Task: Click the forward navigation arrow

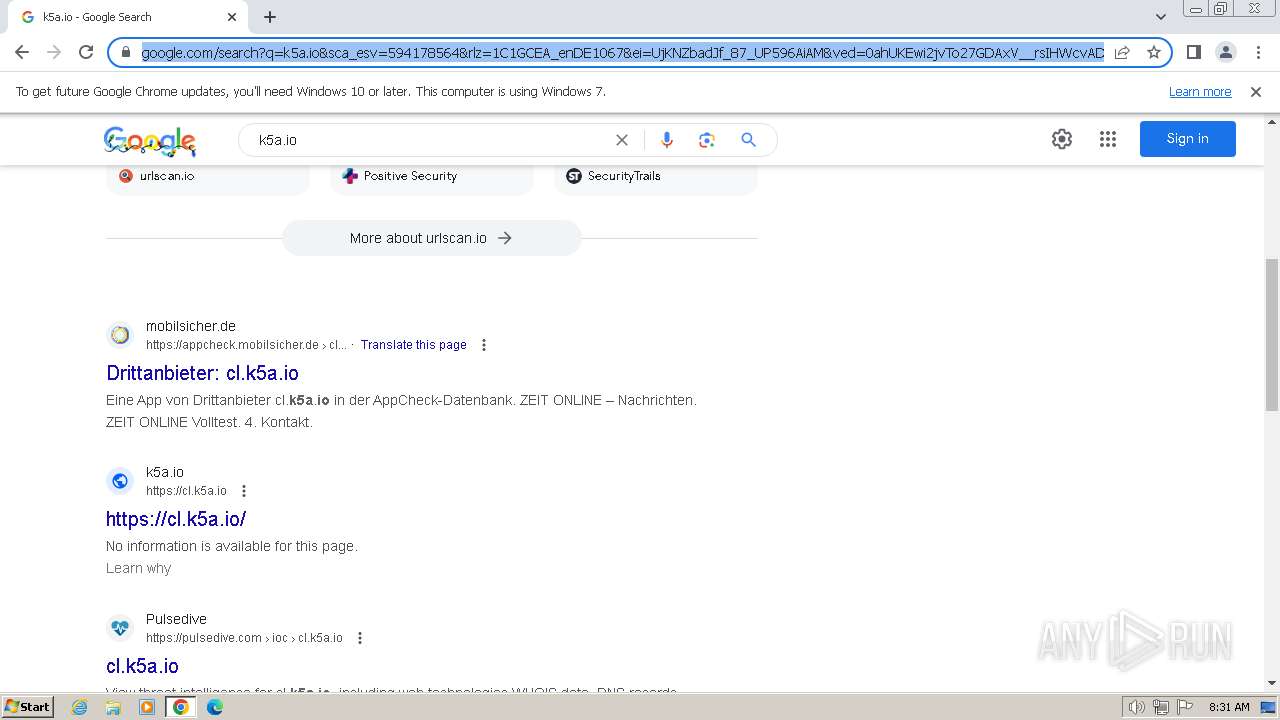Action: pos(54,52)
